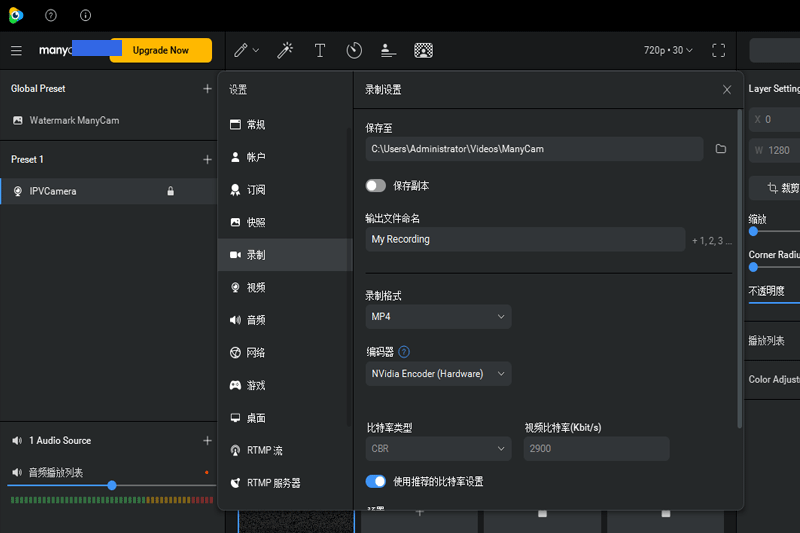Open the 常规 general settings tab
Screen dimensions: 800x533
[285, 125]
